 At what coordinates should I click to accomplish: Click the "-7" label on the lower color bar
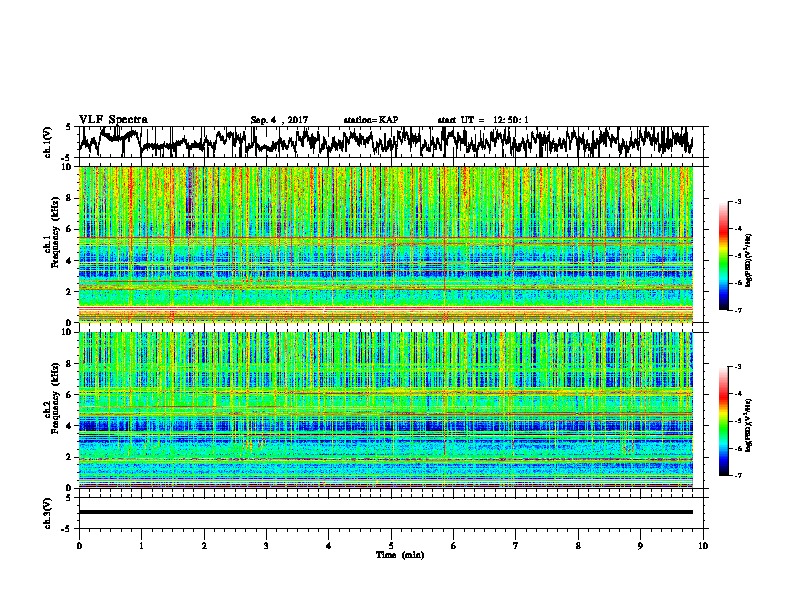coord(737,475)
